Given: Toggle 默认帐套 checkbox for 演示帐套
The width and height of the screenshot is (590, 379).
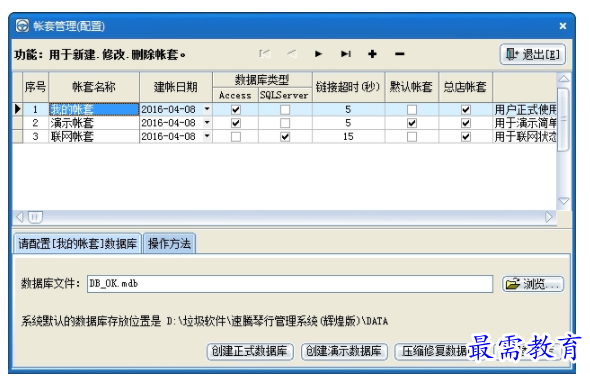Looking at the screenshot, I should pyautogui.click(x=412, y=123).
